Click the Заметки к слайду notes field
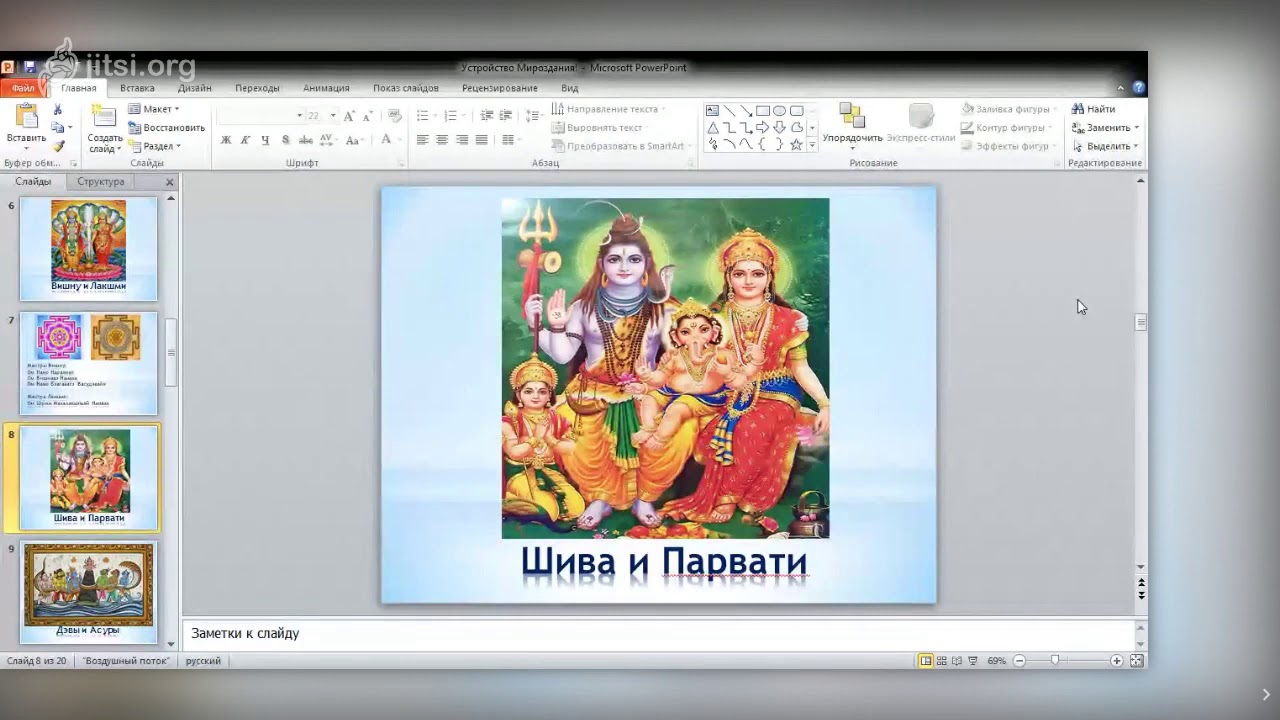 (658, 634)
